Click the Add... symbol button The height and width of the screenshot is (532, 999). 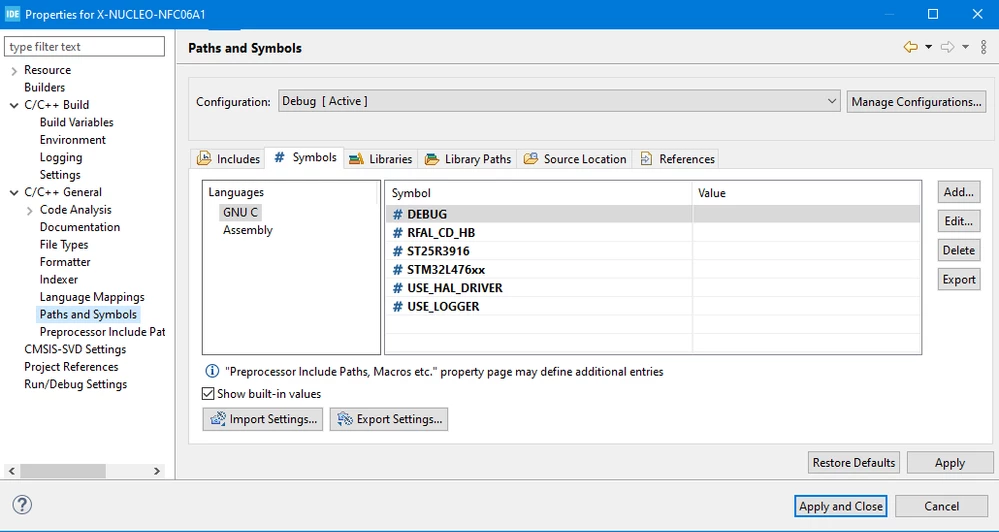pyautogui.click(x=959, y=192)
